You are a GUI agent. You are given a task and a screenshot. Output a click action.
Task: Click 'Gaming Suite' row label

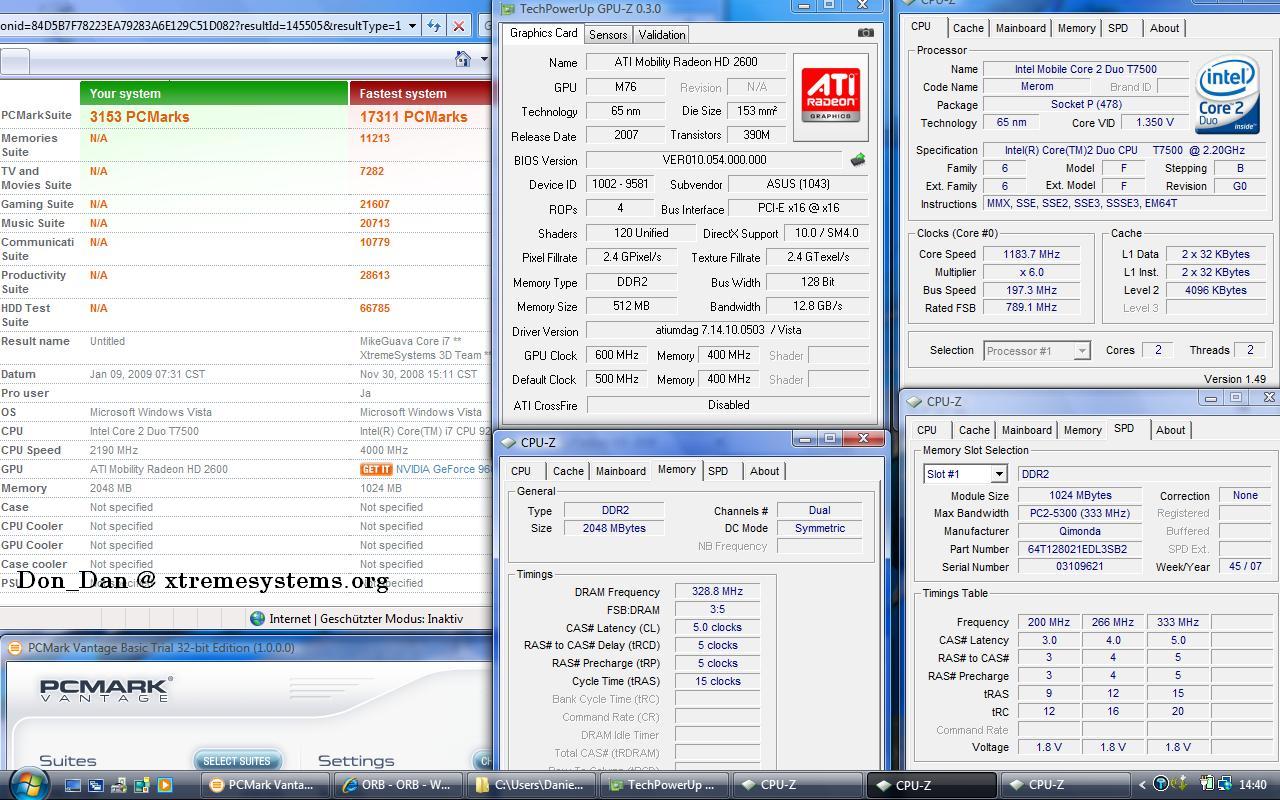38,204
